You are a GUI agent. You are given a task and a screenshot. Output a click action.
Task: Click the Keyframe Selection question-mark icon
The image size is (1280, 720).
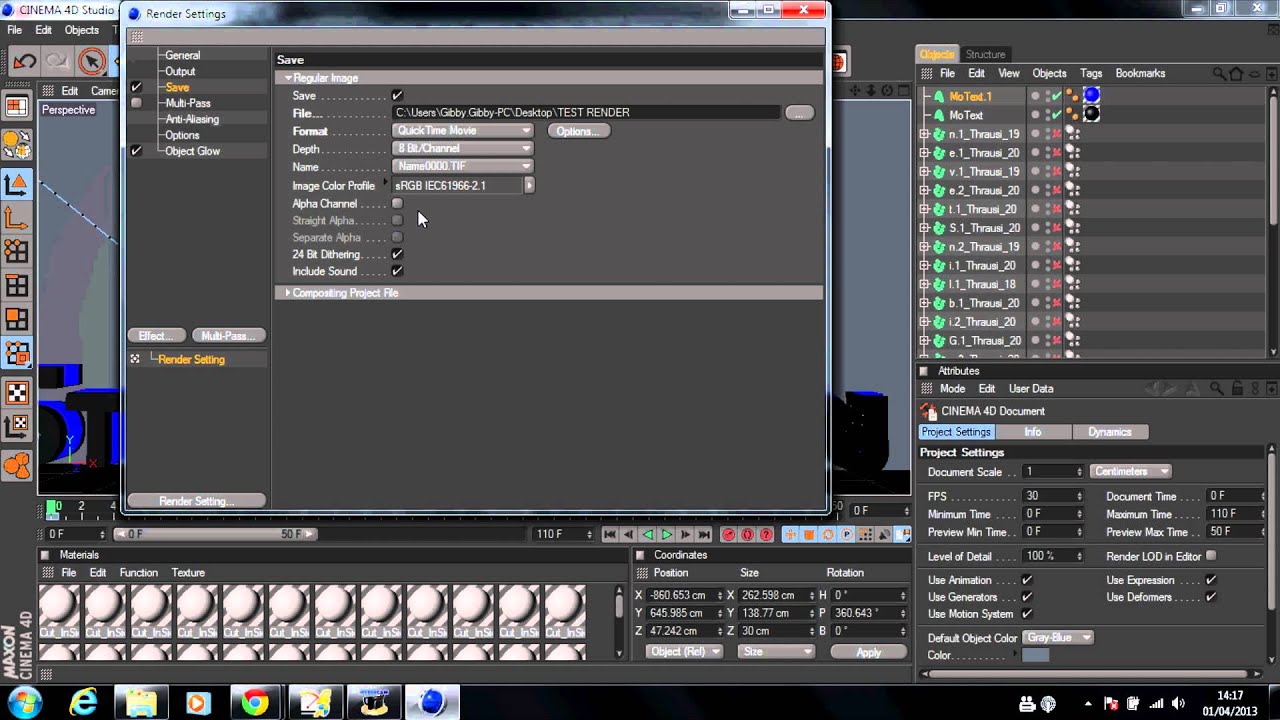pos(767,535)
